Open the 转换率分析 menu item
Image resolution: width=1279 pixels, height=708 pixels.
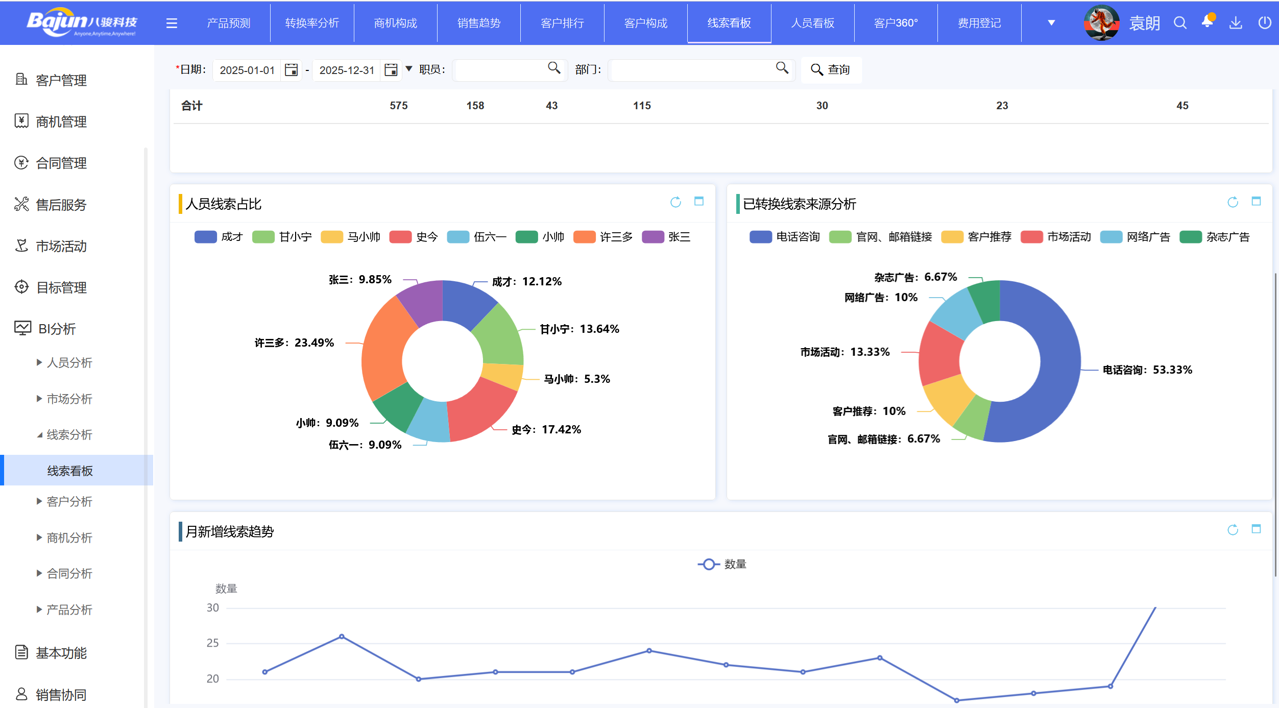[x=312, y=22]
